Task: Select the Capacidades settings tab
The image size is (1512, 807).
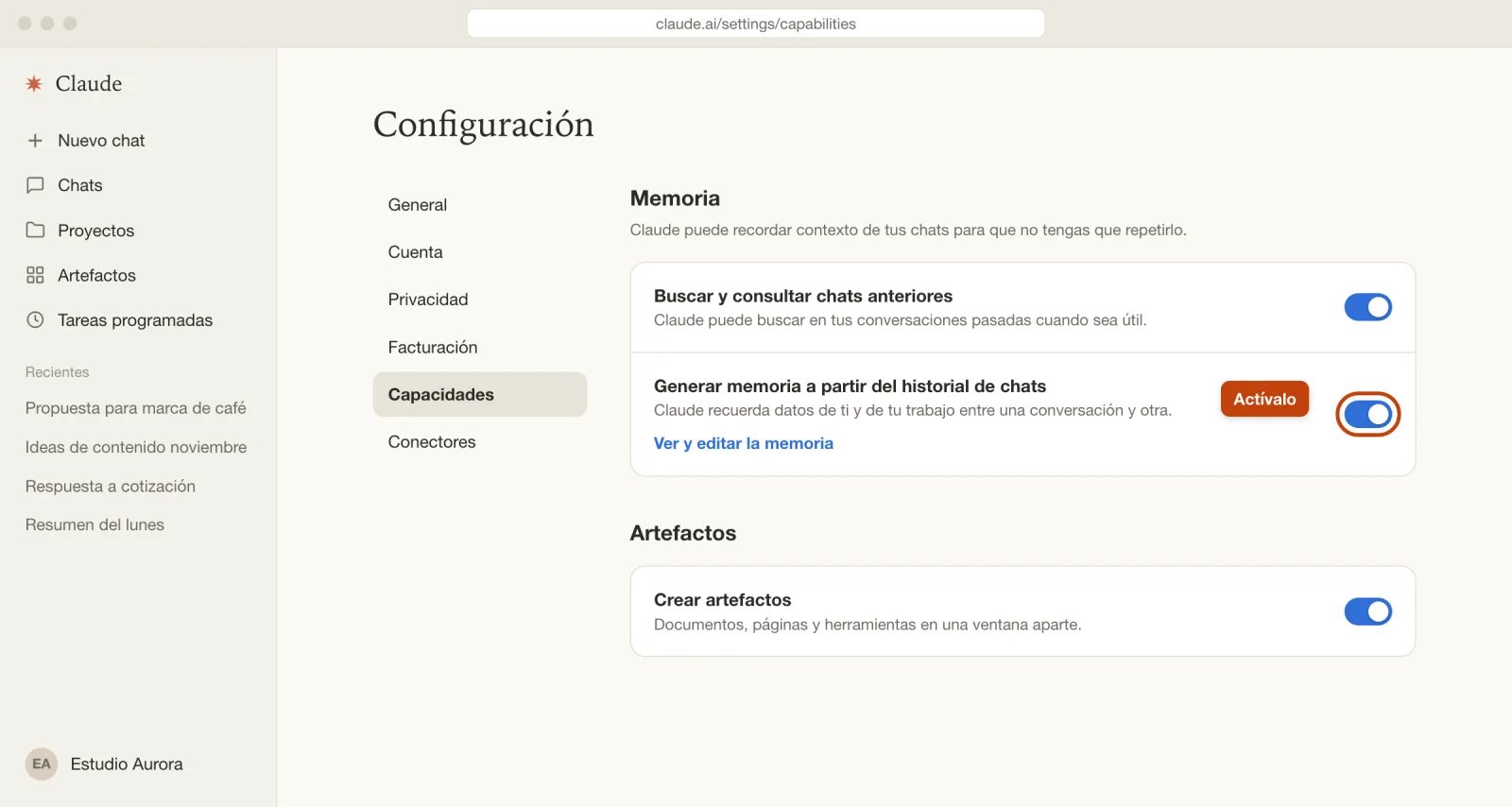Action: (x=480, y=394)
